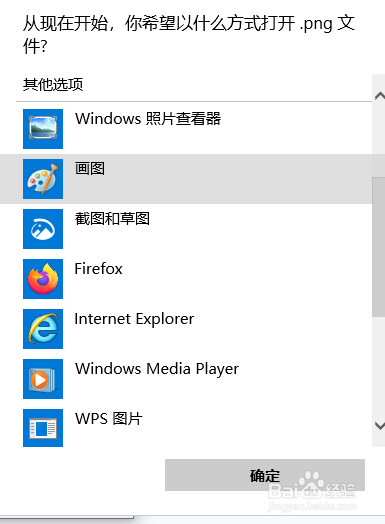Choose the '画图' text label

coord(90,168)
